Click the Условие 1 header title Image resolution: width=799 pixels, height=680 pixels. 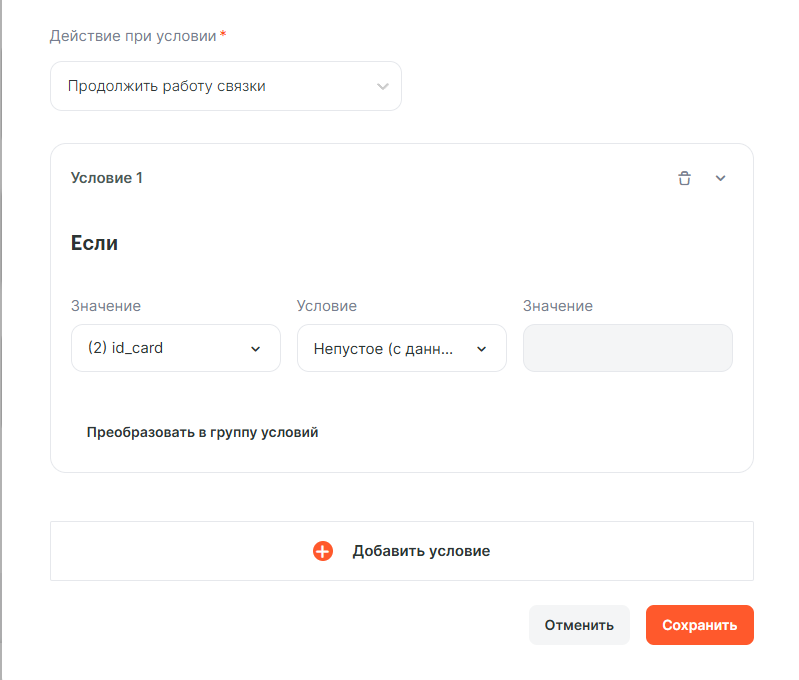[107, 178]
